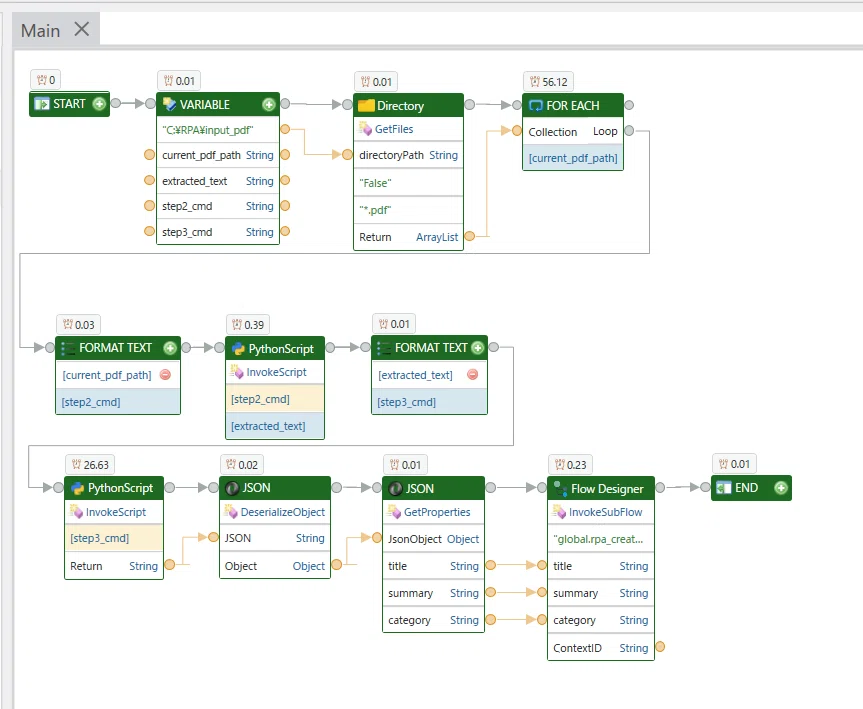Close the Main tab
The image size is (863, 709).
coord(81,29)
